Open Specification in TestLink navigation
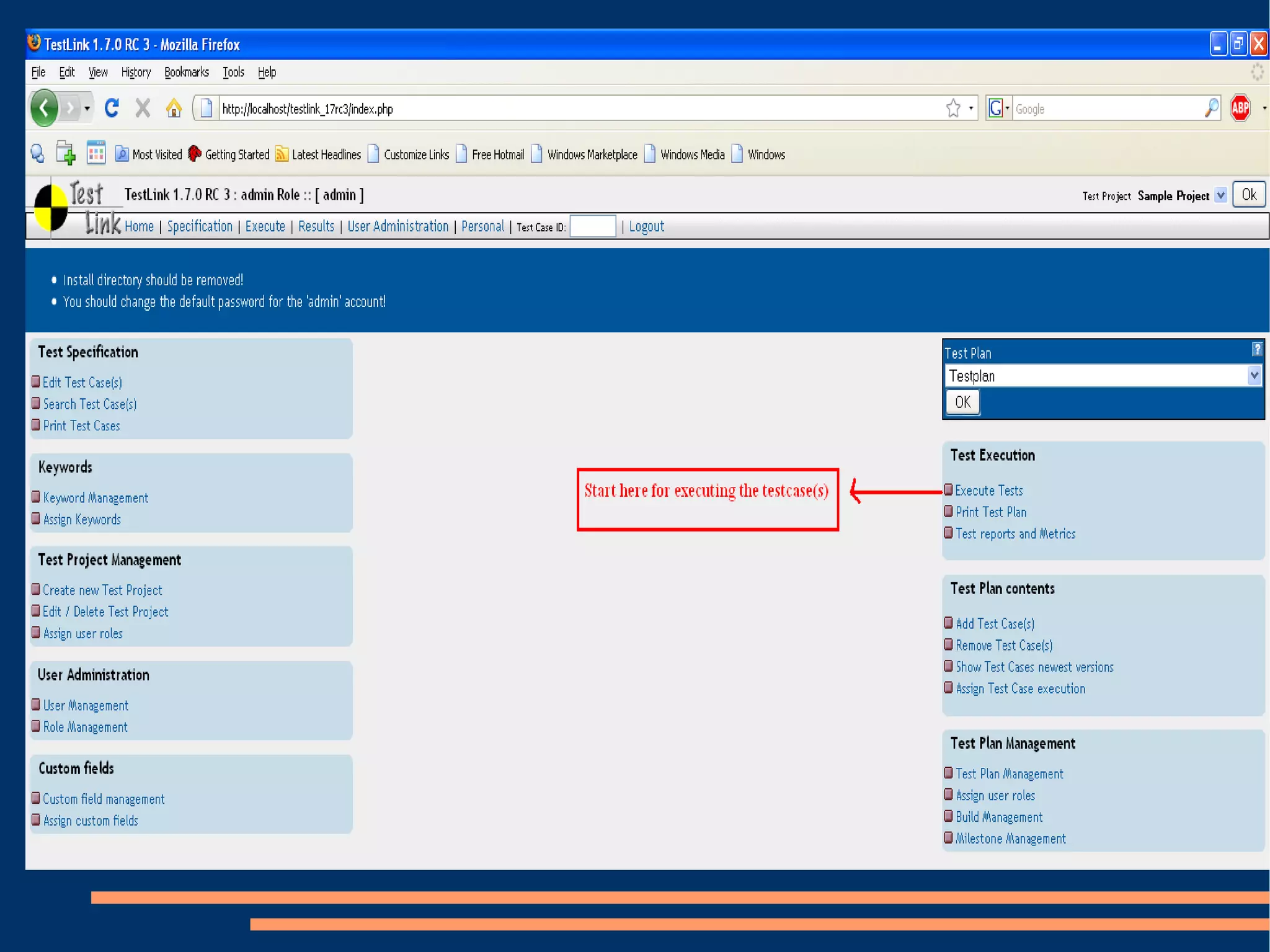This screenshot has width=1270, height=952. [200, 226]
